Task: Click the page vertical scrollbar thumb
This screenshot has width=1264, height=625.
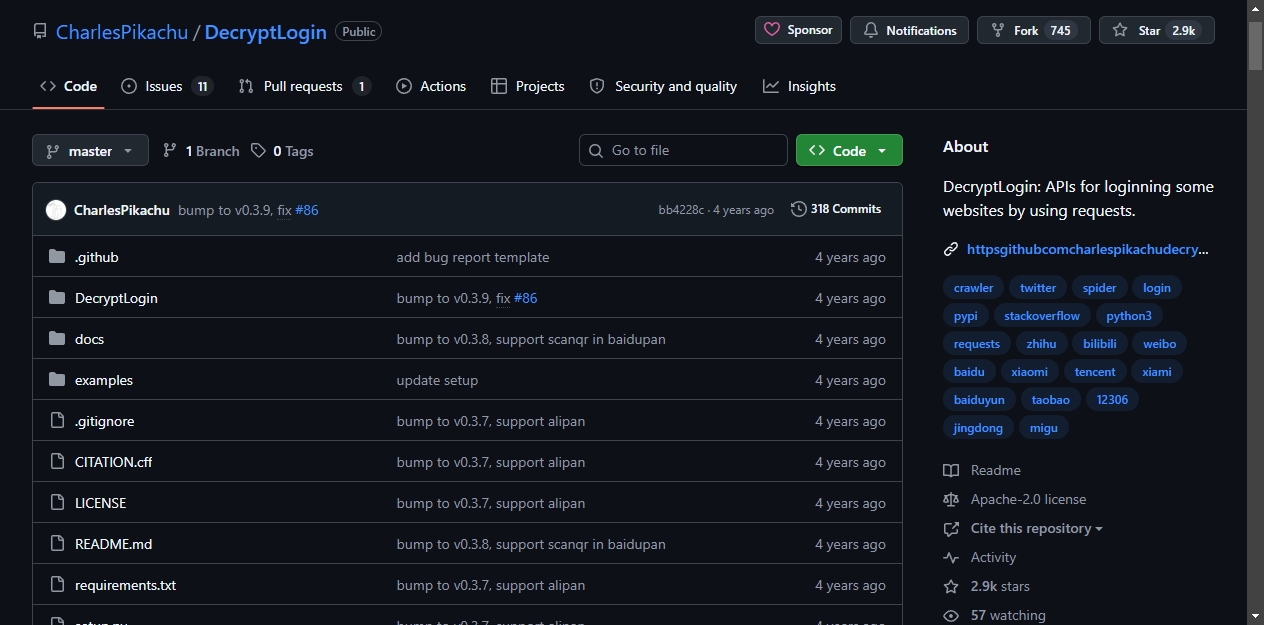Action: [1255, 45]
